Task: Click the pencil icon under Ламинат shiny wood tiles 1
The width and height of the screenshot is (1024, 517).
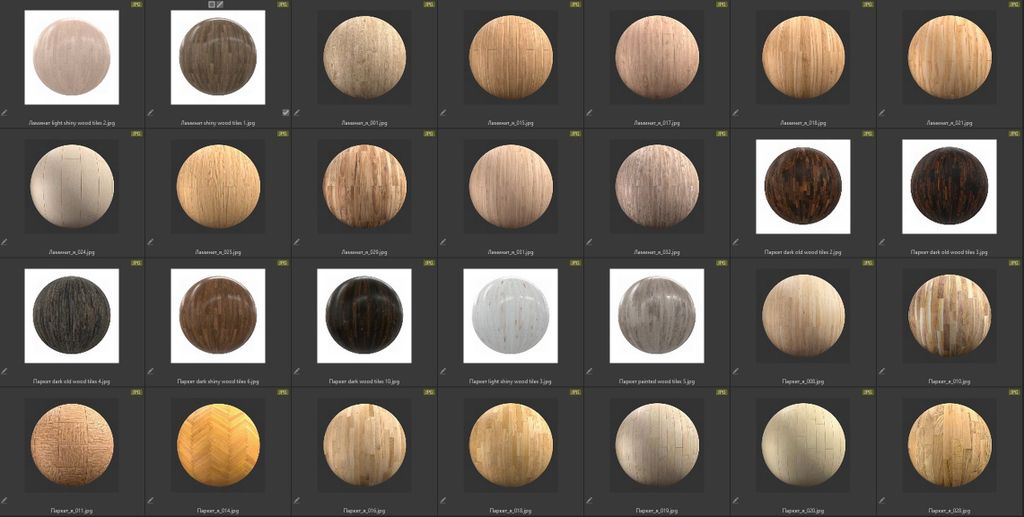Action: [x=150, y=113]
